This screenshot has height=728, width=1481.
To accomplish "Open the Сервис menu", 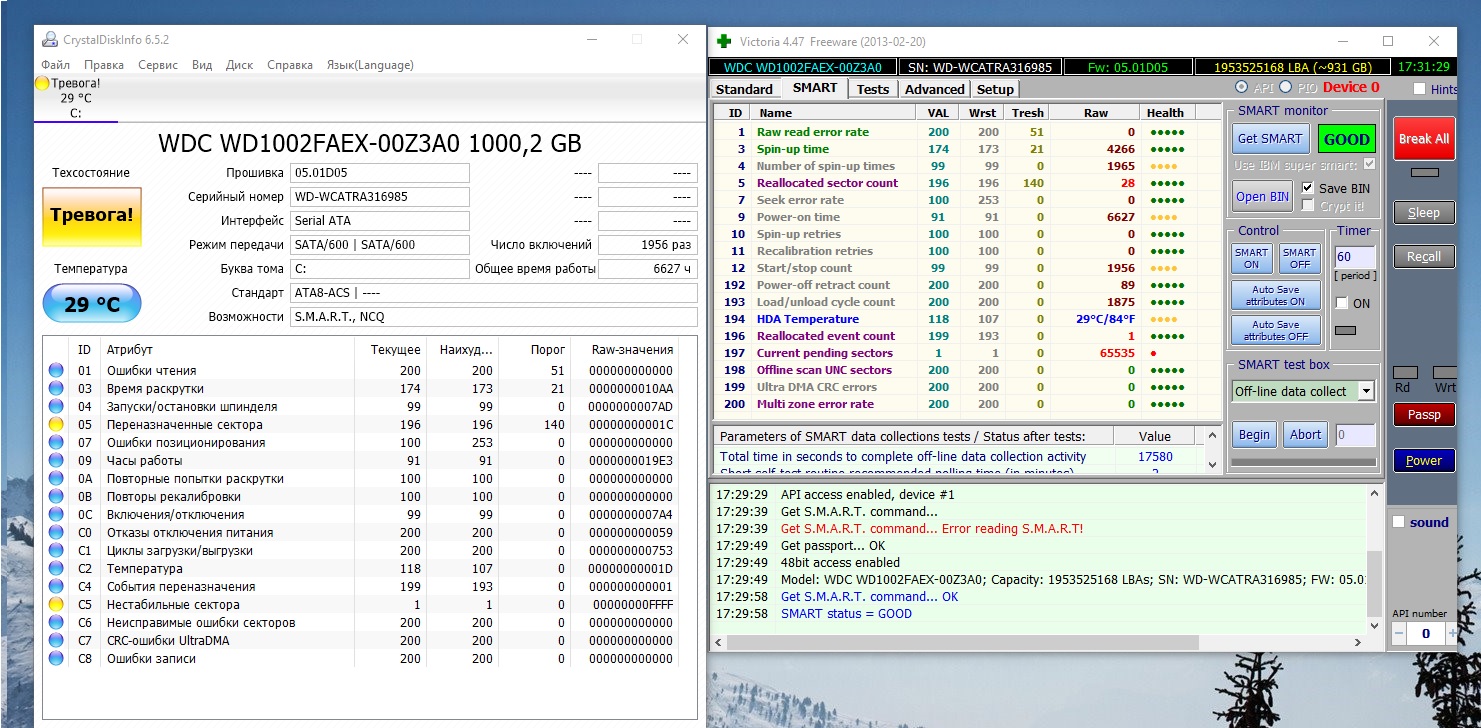I will pos(158,65).
